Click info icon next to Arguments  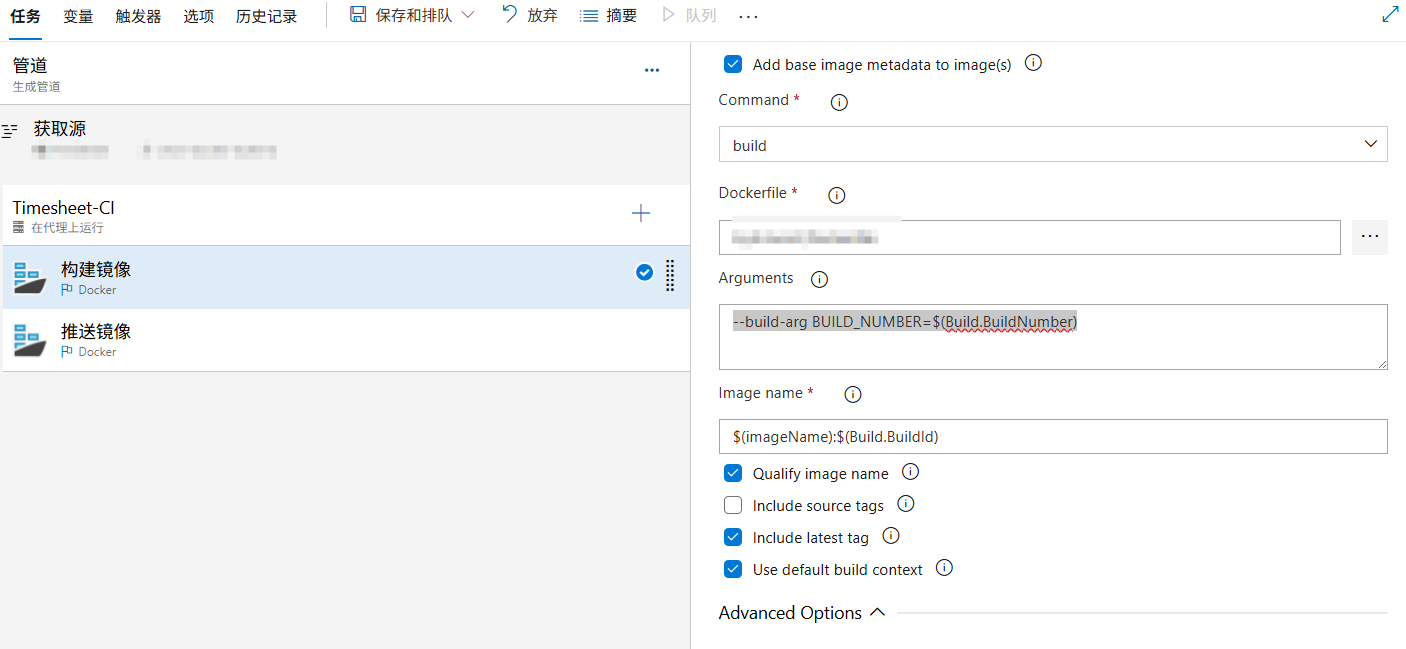click(819, 279)
